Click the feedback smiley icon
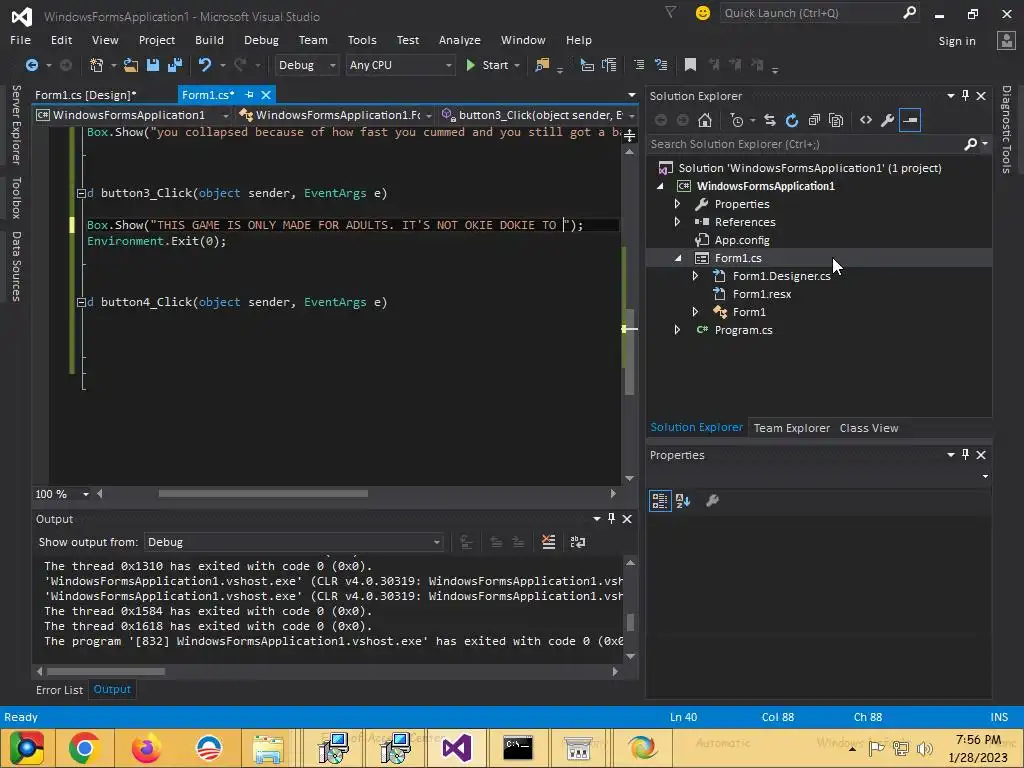The width and height of the screenshot is (1024, 768). point(703,13)
